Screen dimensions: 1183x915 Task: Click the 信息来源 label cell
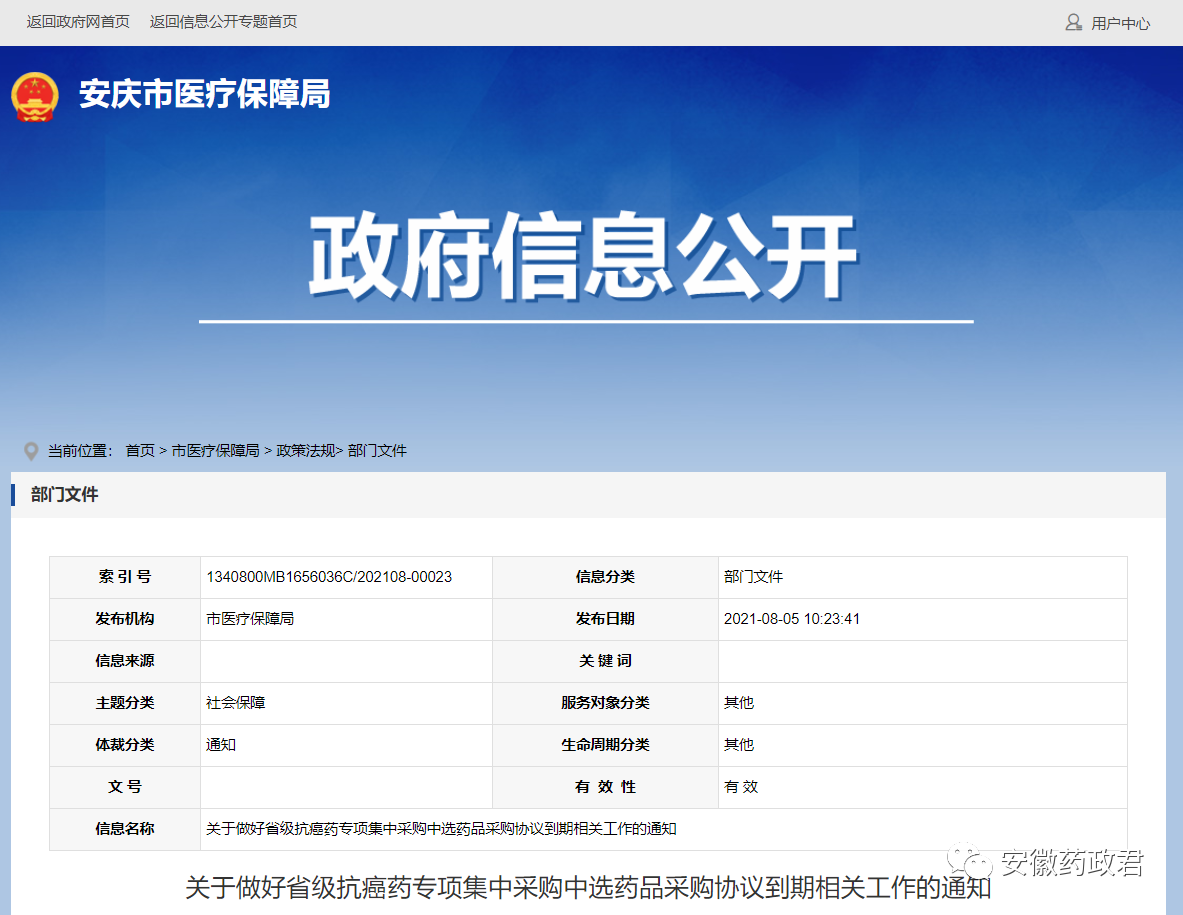coord(125,662)
